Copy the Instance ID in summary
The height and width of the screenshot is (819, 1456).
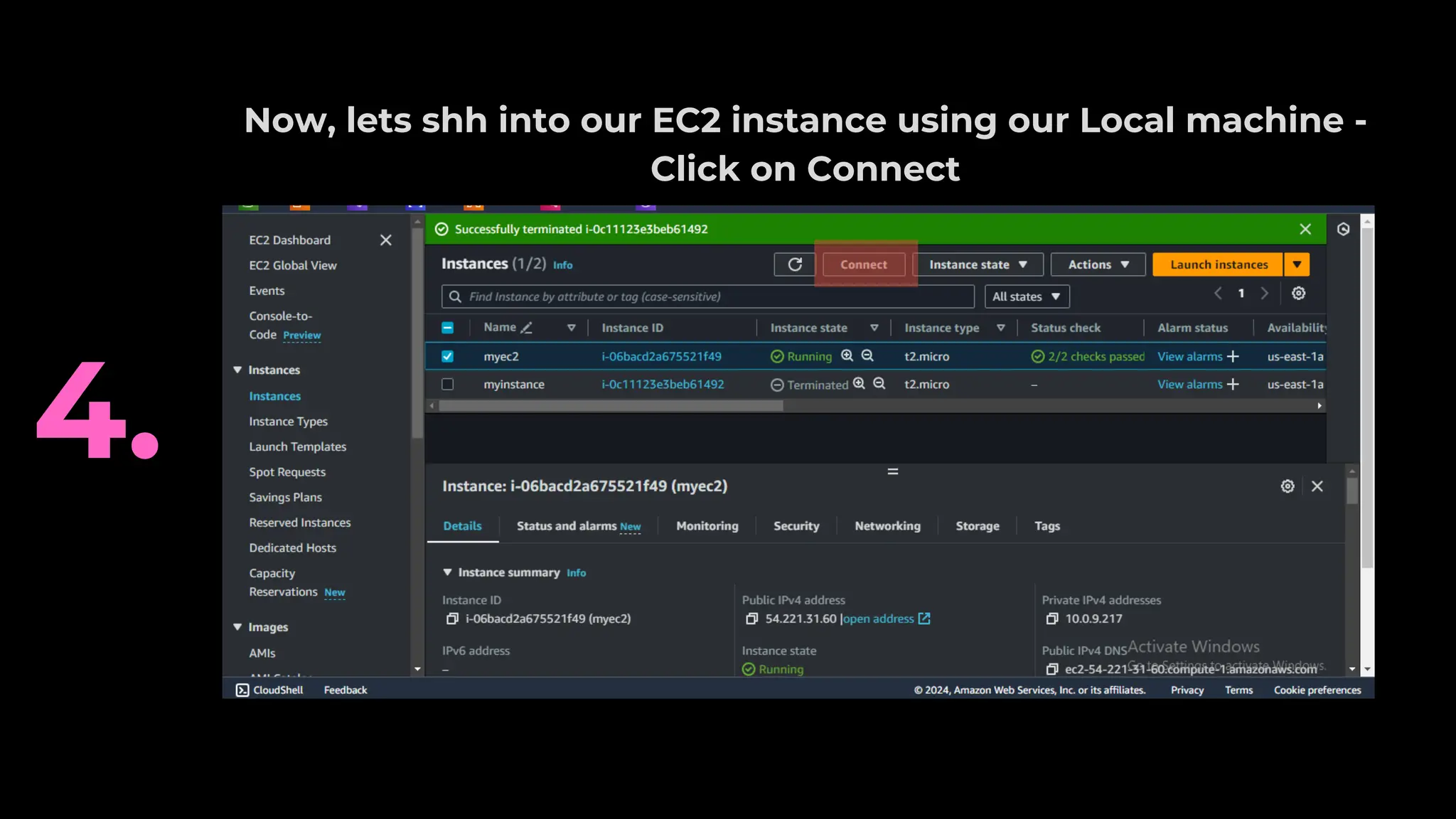451,619
